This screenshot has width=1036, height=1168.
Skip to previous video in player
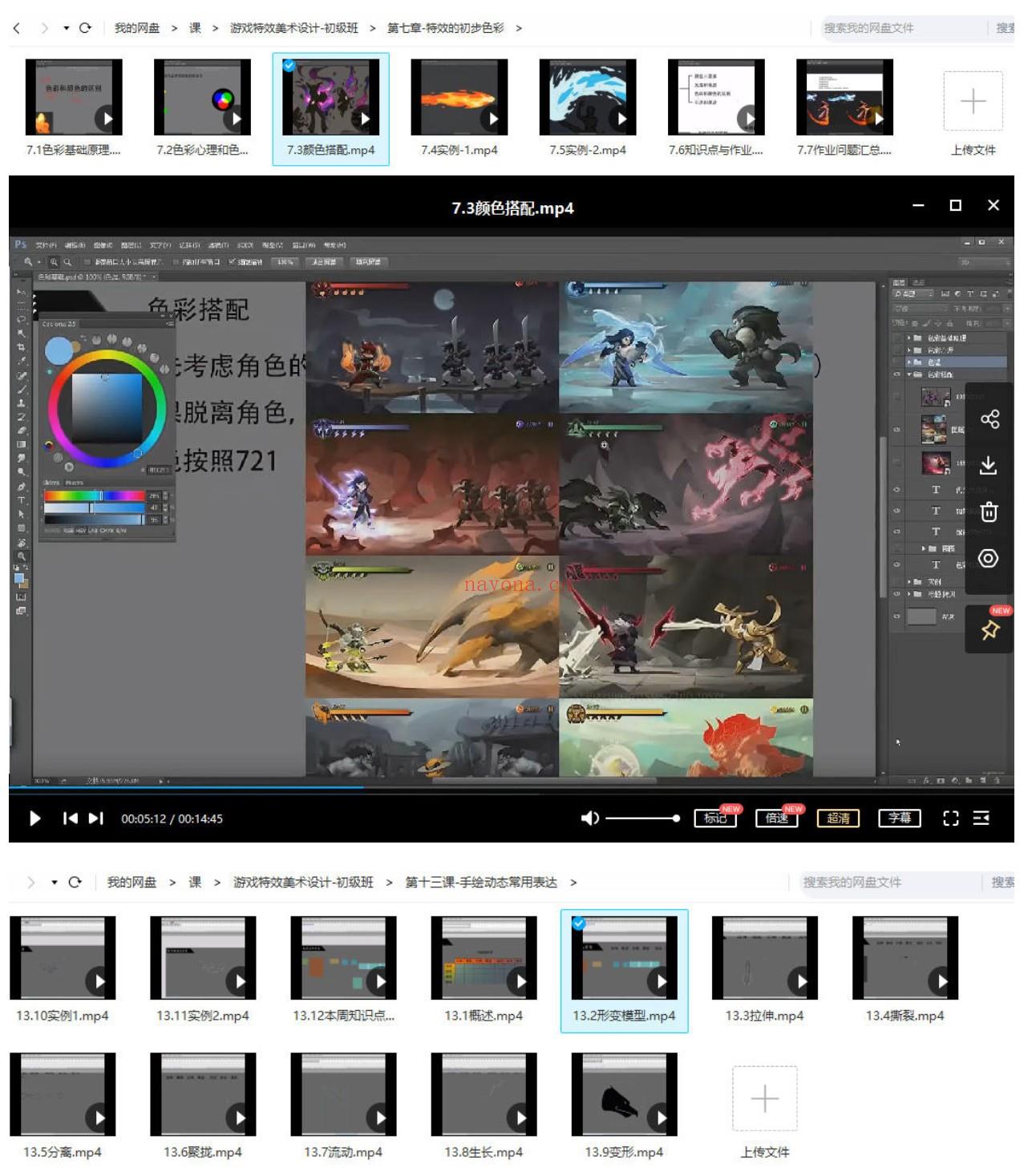coord(71,818)
